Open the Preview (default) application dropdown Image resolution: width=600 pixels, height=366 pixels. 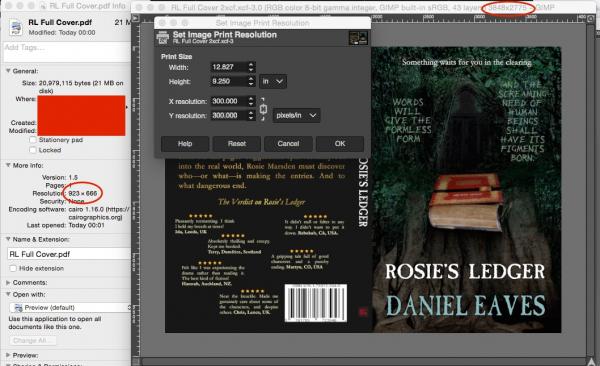(x=70, y=307)
